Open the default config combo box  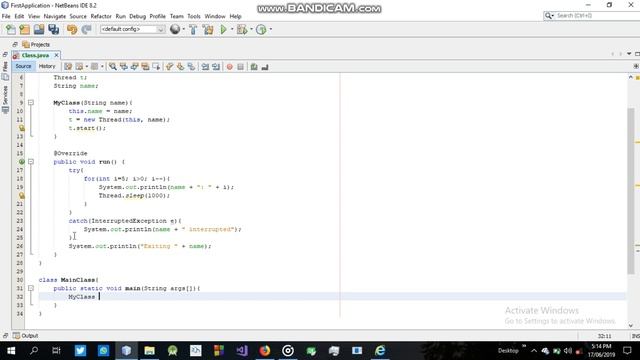click(x=132, y=29)
